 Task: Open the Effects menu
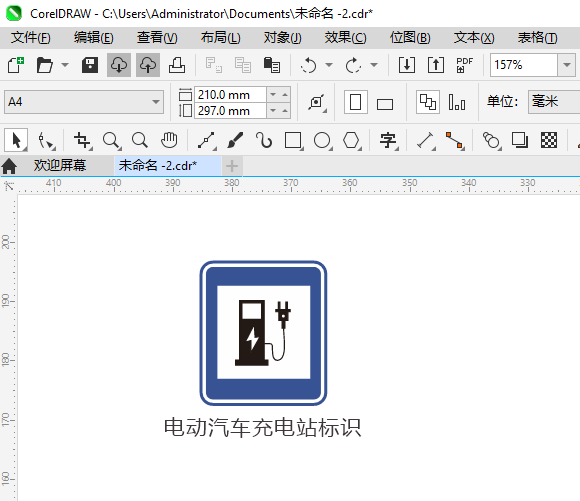(345, 38)
